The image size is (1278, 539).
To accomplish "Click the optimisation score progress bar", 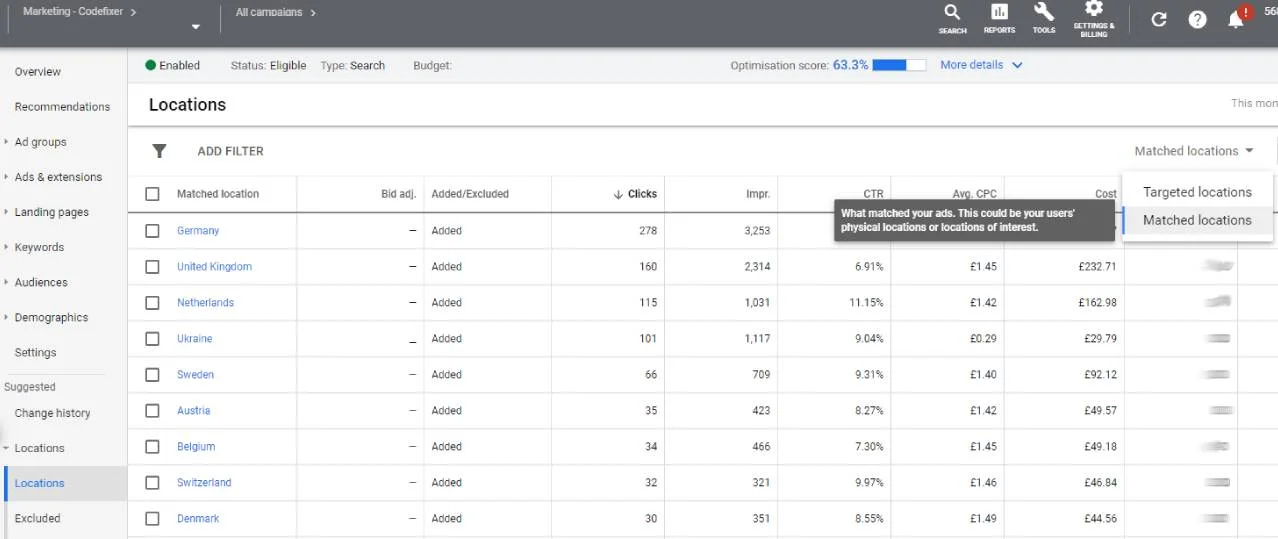I will point(899,65).
